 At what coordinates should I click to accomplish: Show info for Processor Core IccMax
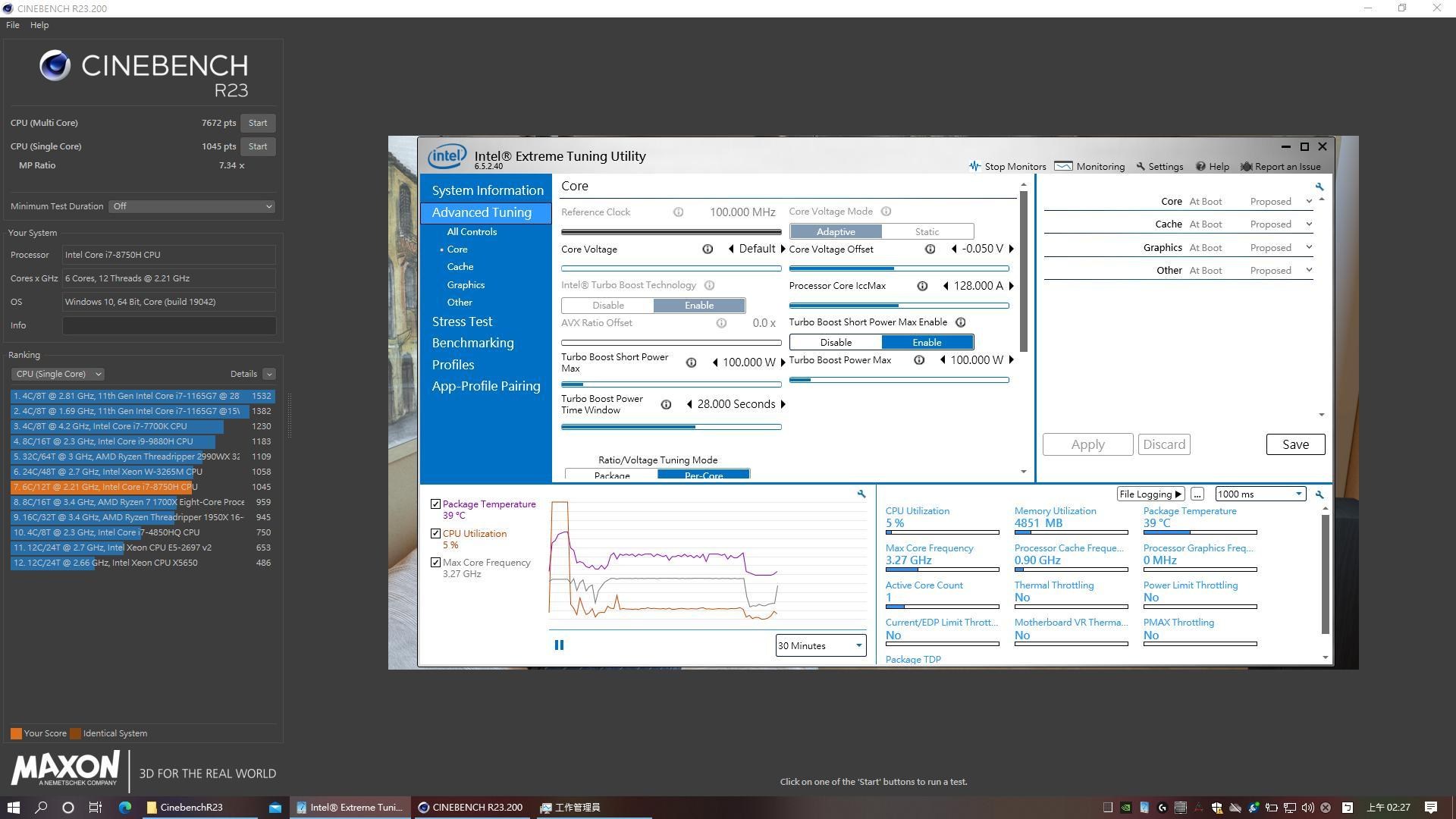click(922, 286)
